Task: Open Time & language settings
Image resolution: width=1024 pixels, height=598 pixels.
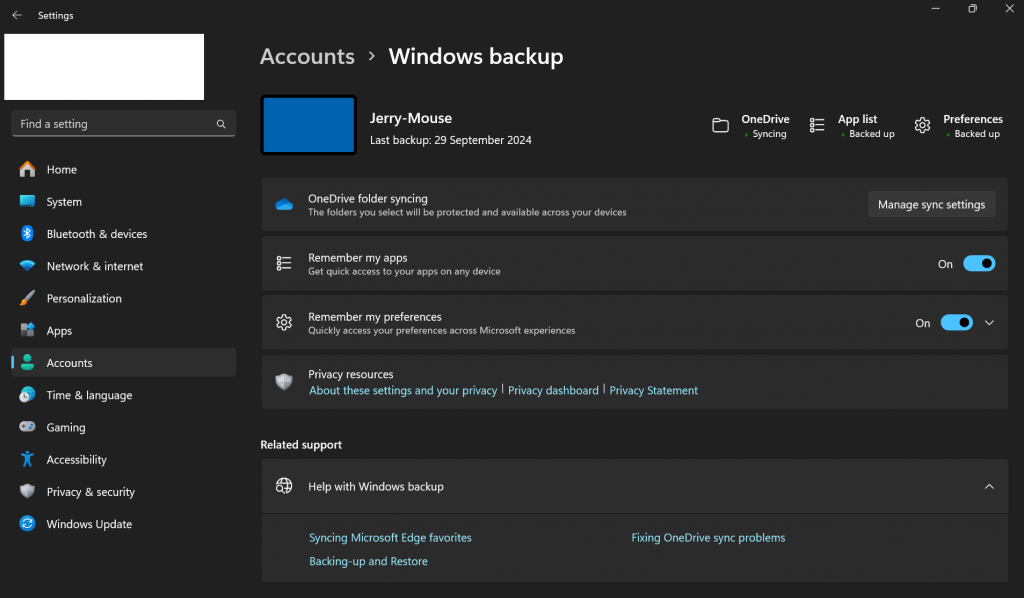Action: pyautogui.click(x=123, y=394)
